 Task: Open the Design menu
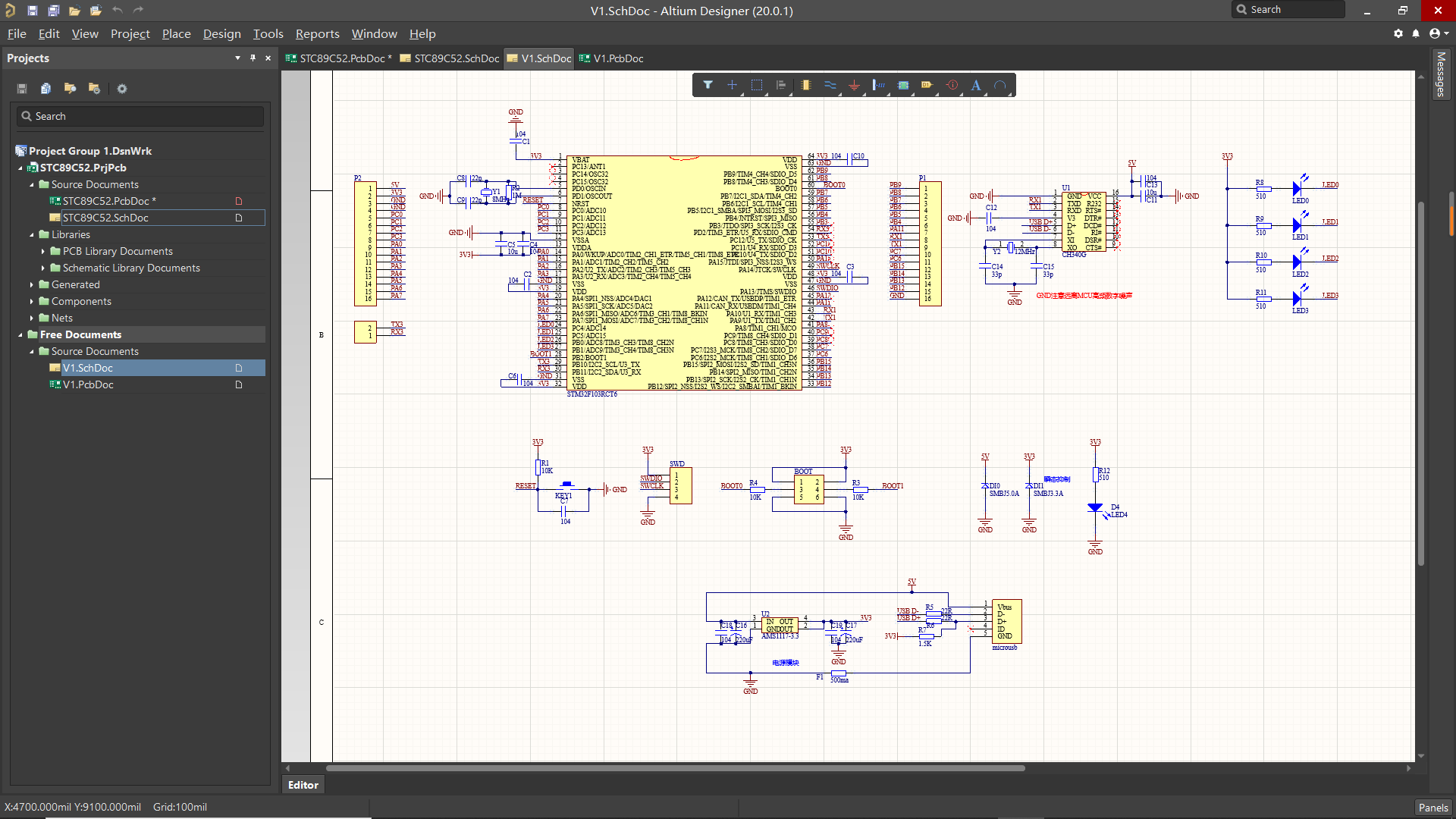pyautogui.click(x=221, y=34)
